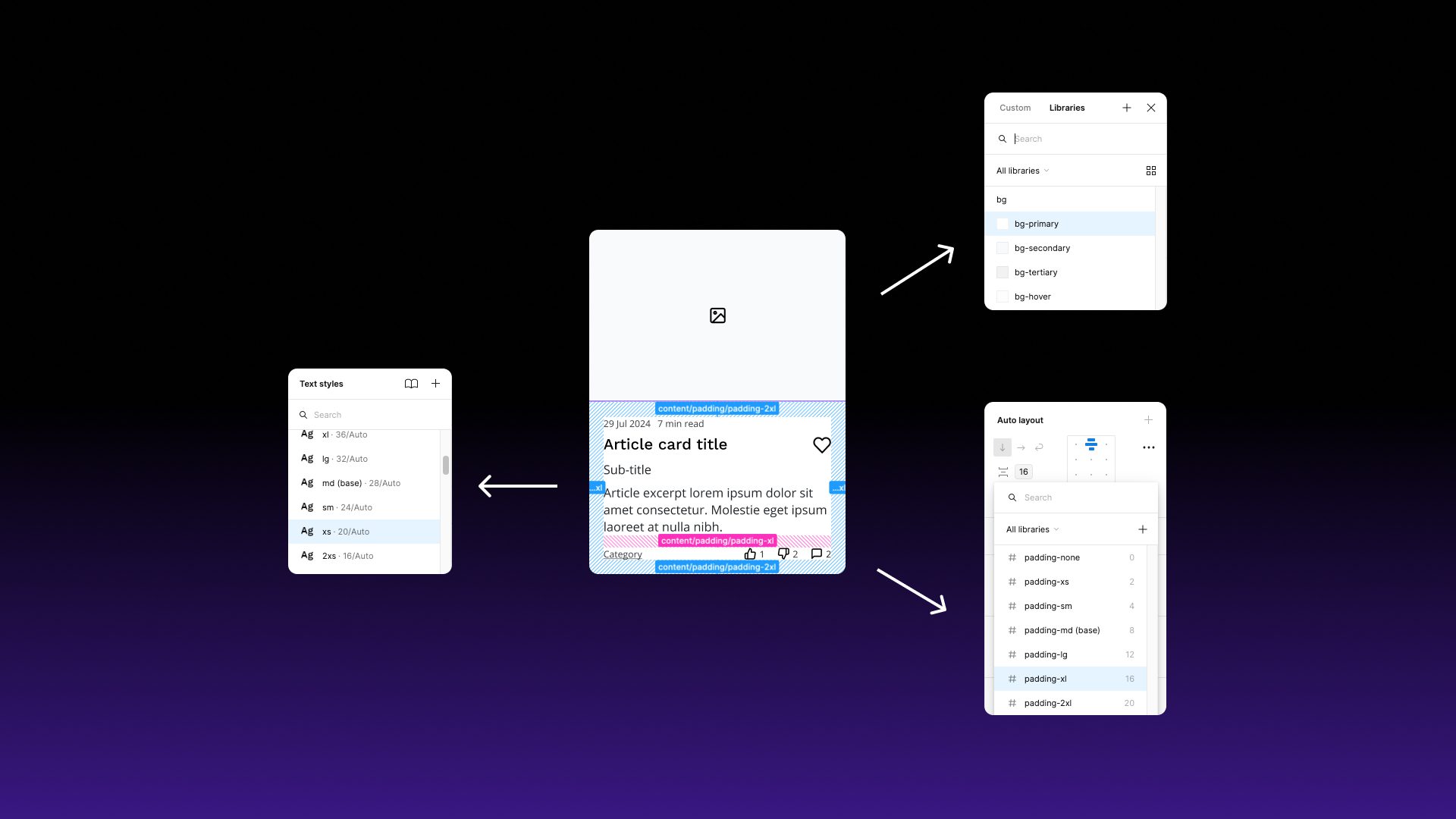Screen dimensions: 1456x819
Task: Select the vertical layout direction arrow
Action: pos(1002,447)
